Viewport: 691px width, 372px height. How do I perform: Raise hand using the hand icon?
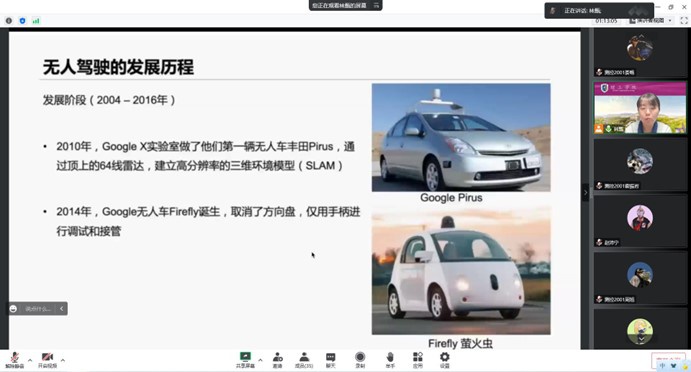point(390,360)
